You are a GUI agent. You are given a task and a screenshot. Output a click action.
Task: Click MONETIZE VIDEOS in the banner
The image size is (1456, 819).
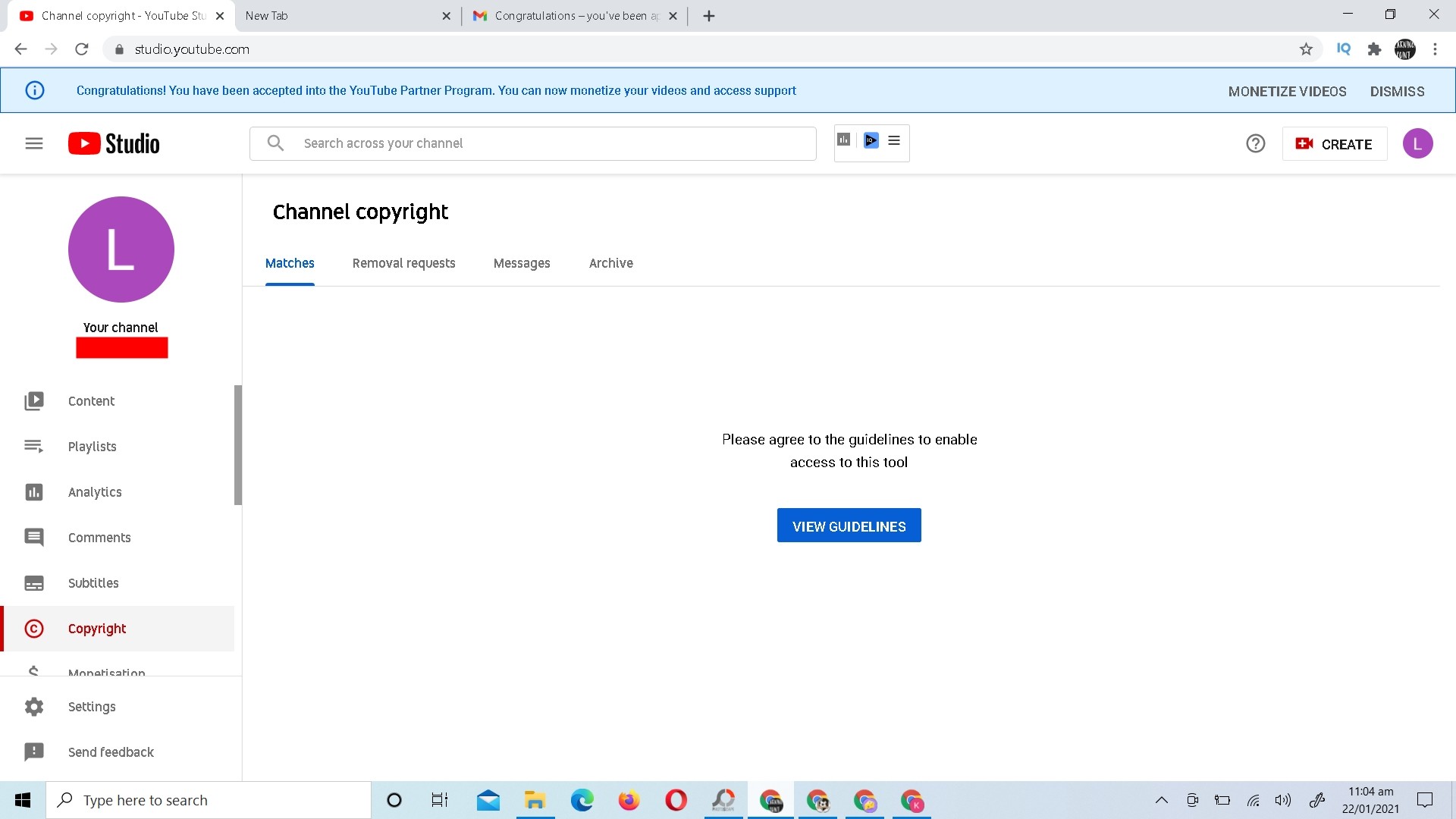[1288, 91]
